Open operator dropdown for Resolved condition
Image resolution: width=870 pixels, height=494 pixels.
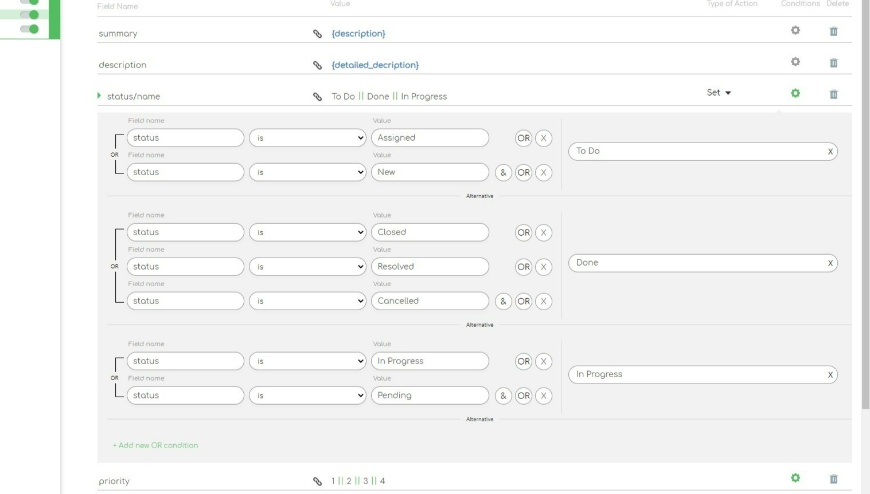[307, 267]
